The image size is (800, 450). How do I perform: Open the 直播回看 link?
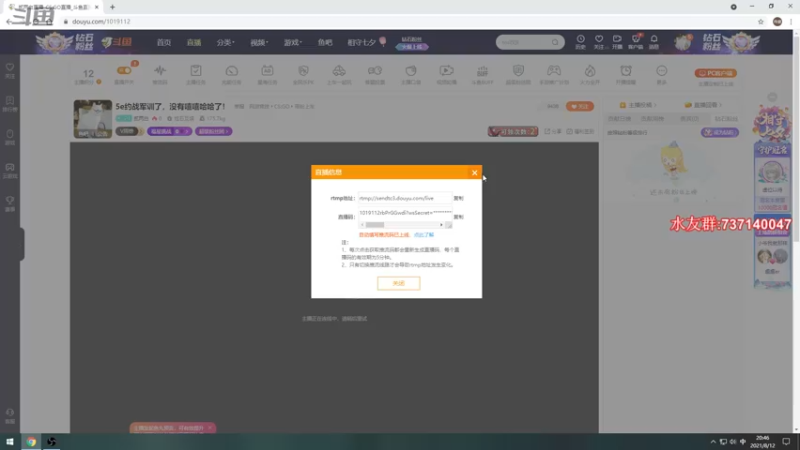[704, 105]
